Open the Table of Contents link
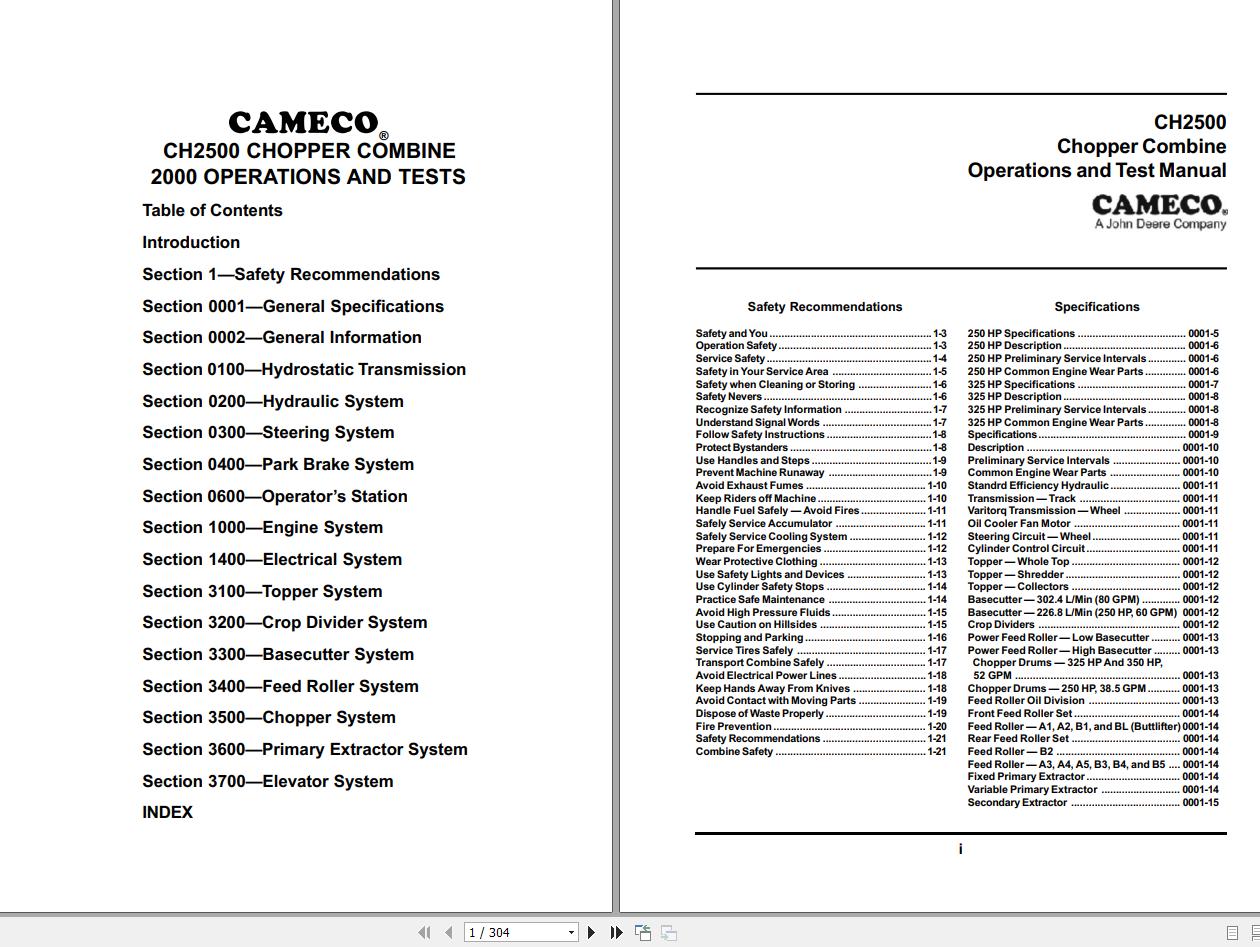 click(212, 210)
